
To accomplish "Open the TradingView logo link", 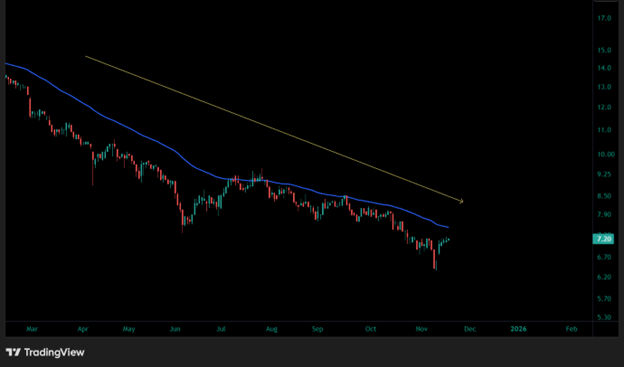I will (45, 352).
